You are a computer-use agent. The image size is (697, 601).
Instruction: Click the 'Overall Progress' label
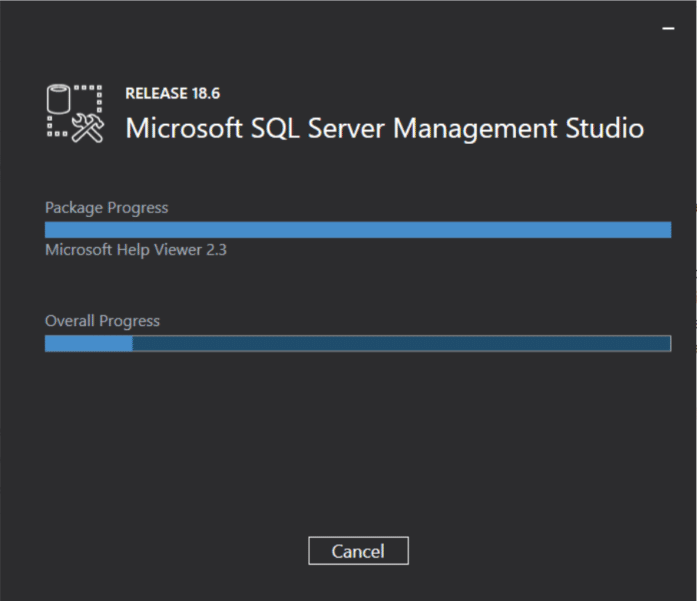[x=102, y=321]
